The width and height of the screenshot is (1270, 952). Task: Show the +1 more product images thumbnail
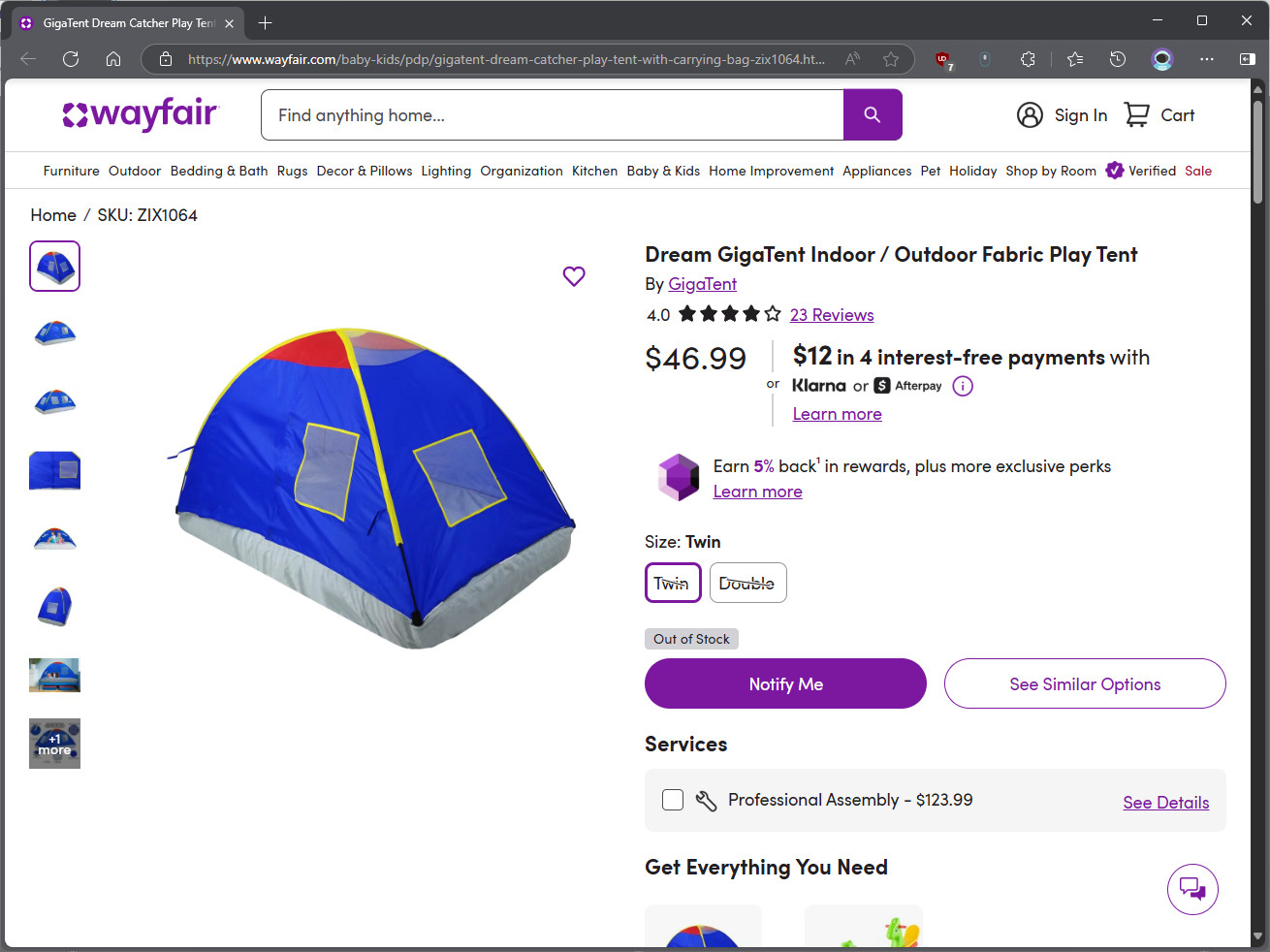tap(55, 744)
